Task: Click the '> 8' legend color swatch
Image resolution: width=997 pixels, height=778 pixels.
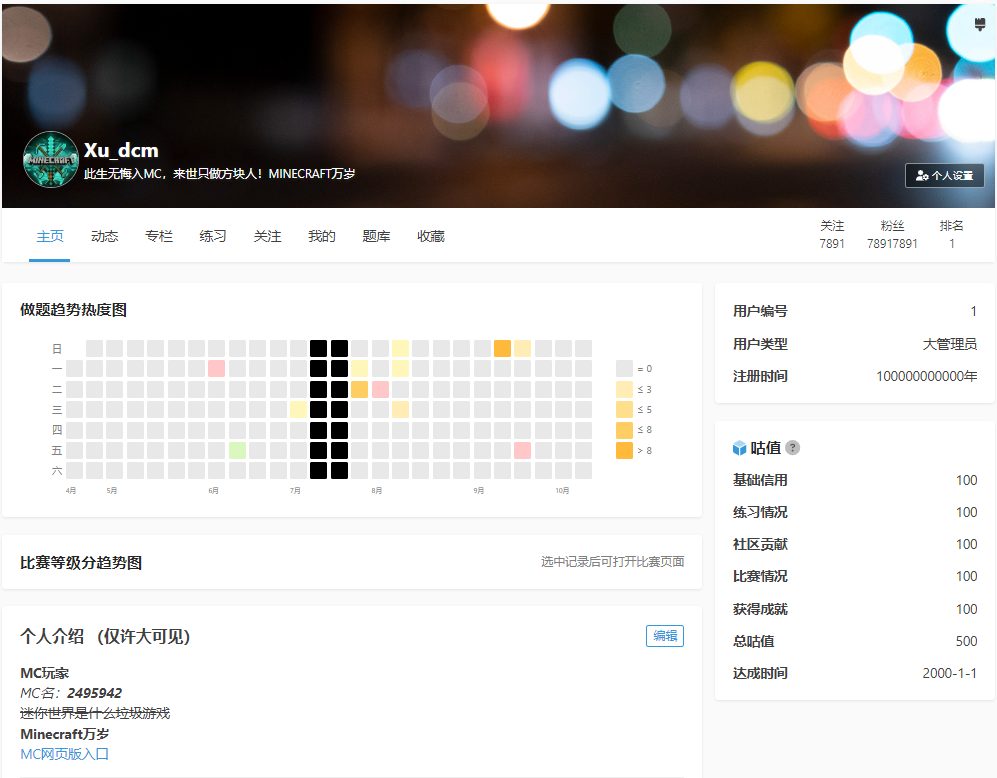Action: (x=624, y=450)
